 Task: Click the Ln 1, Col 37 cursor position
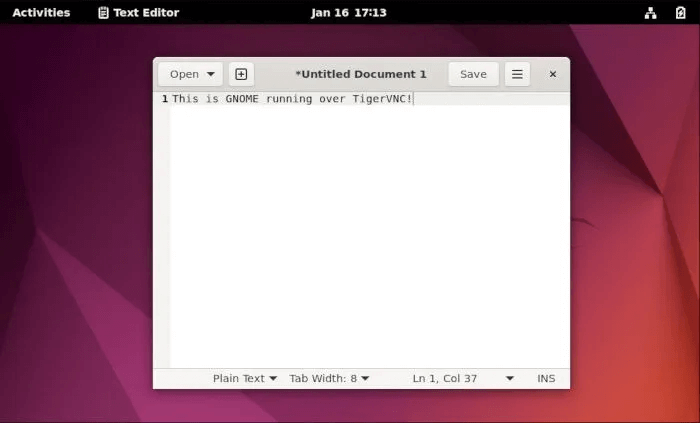[445, 378]
